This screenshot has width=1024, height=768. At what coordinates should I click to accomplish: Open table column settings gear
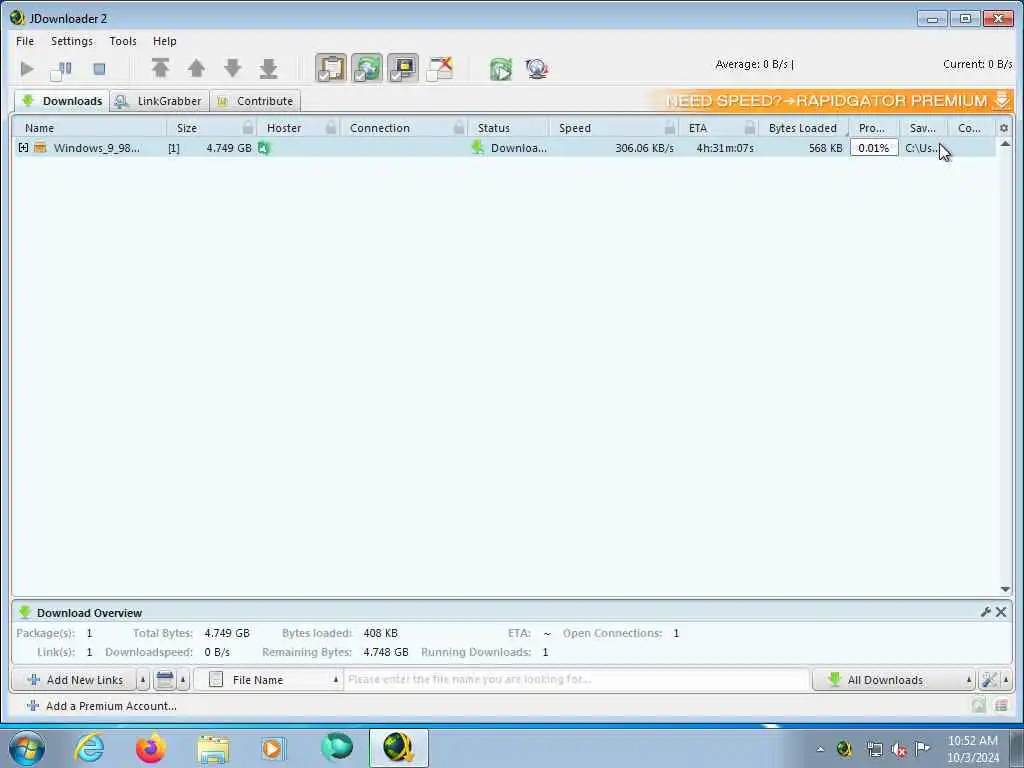tap(1004, 128)
